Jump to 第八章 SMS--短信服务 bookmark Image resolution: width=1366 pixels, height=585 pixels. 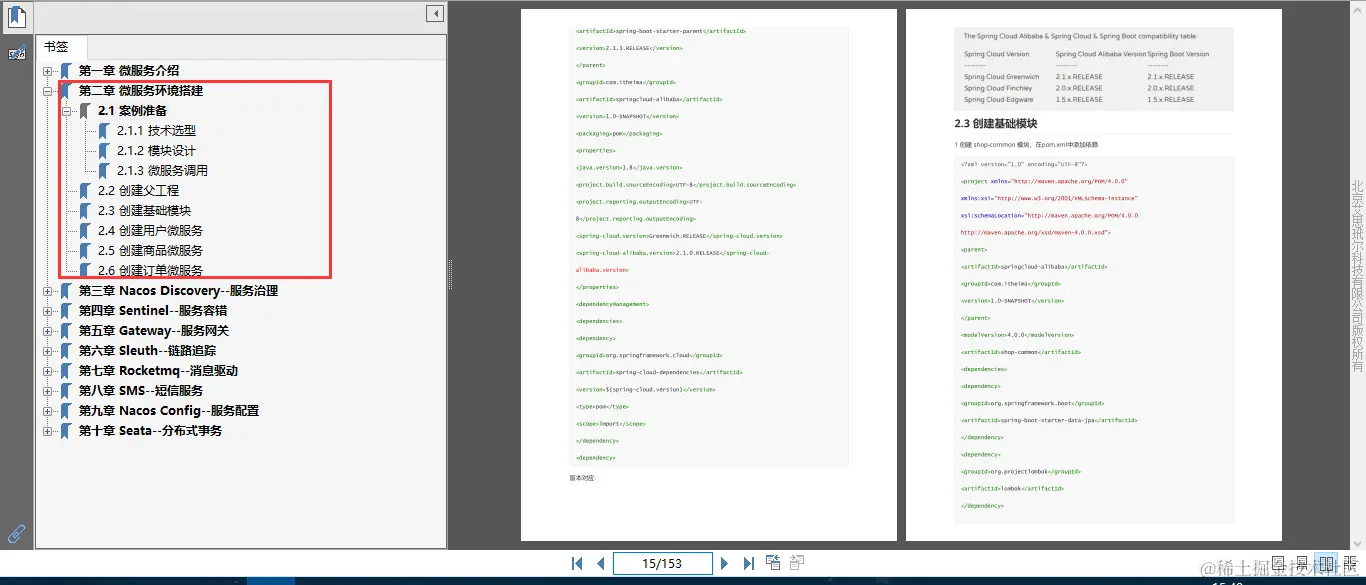click(141, 391)
